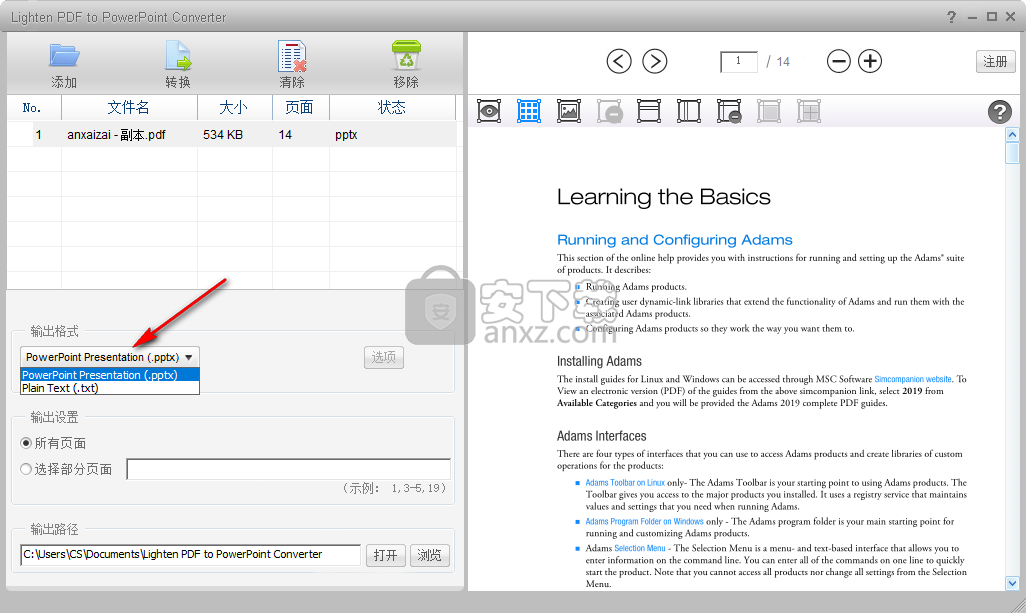Open Adams Program Folder on Windows link

tap(645, 521)
